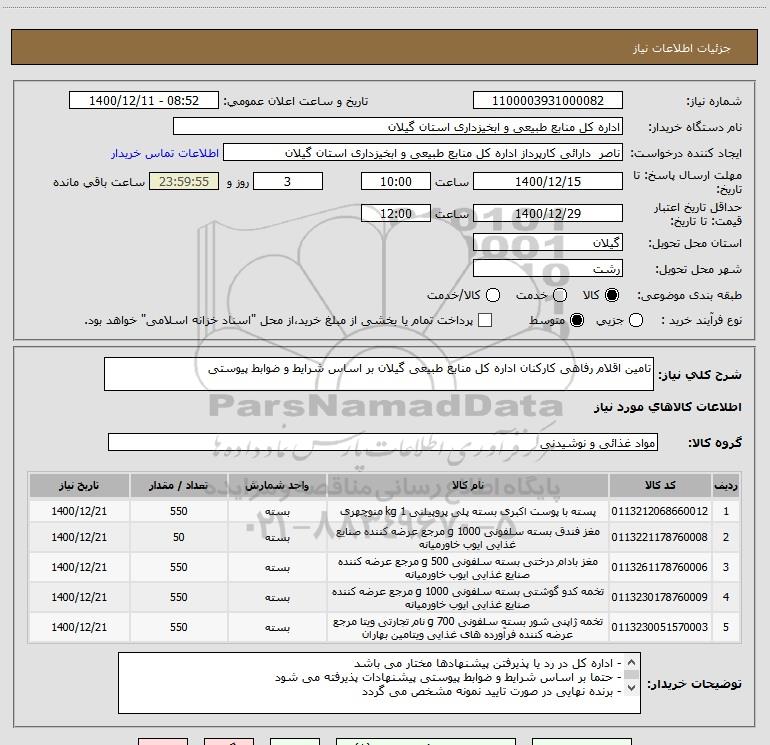
Task: Click scroll down arrow in buyer notes
Action: point(631,689)
